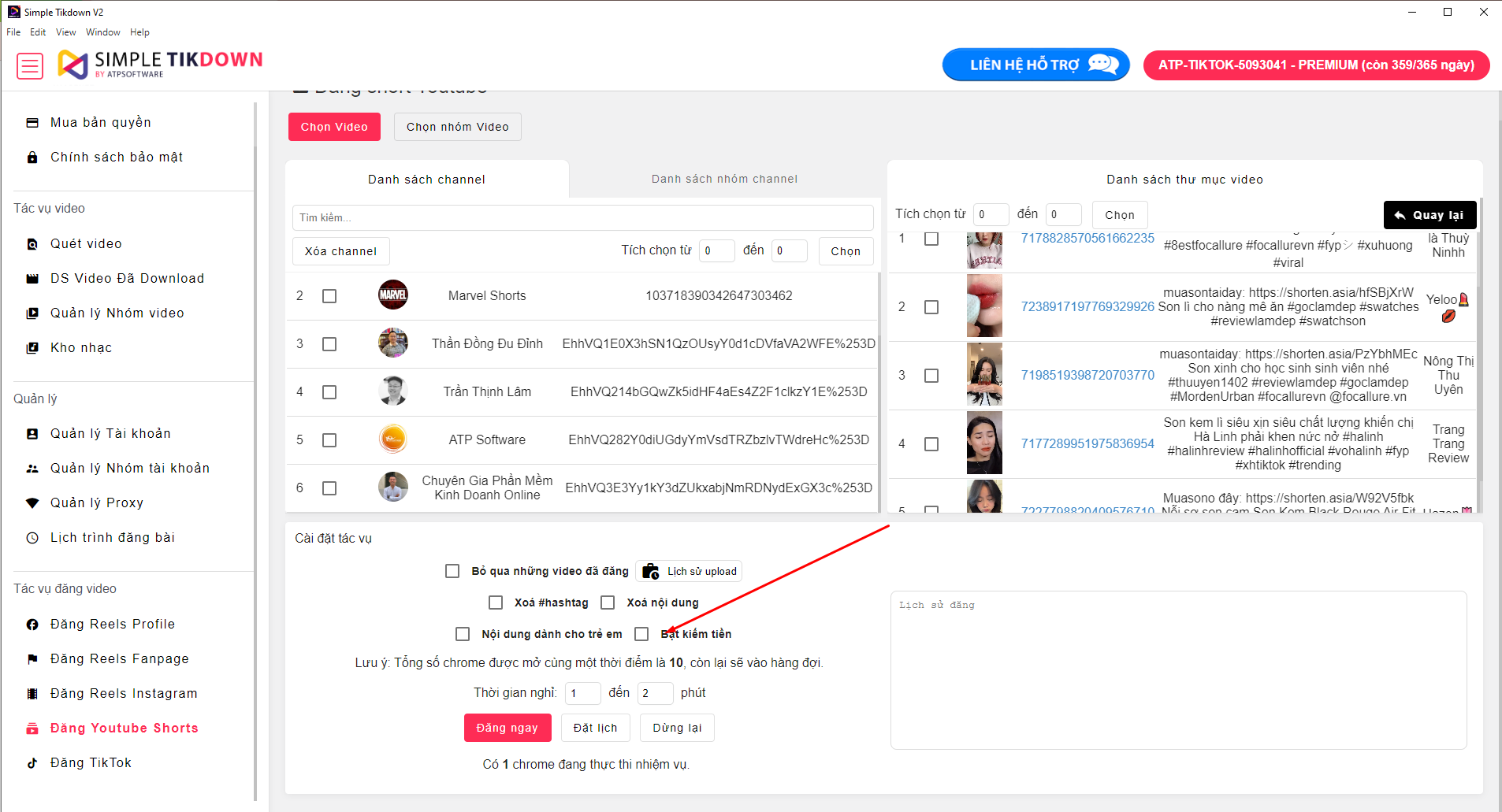The width and height of the screenshot is (1502, 812).
Task: Click Chọn button in video folder range
Action: [x=1119, y=215]
